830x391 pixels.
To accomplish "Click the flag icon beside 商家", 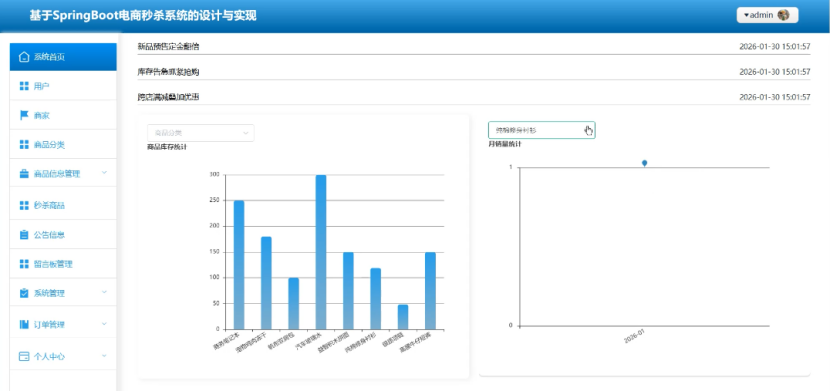I will tap(24, 115).
